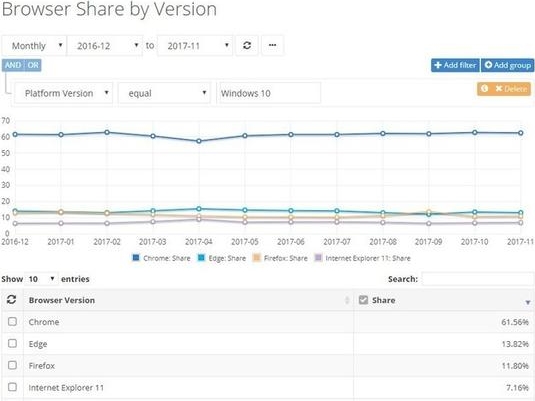Screen dimensions: 535x401
Task: Check the Chrome row checkbox
Action: click(x=12, y=321)
